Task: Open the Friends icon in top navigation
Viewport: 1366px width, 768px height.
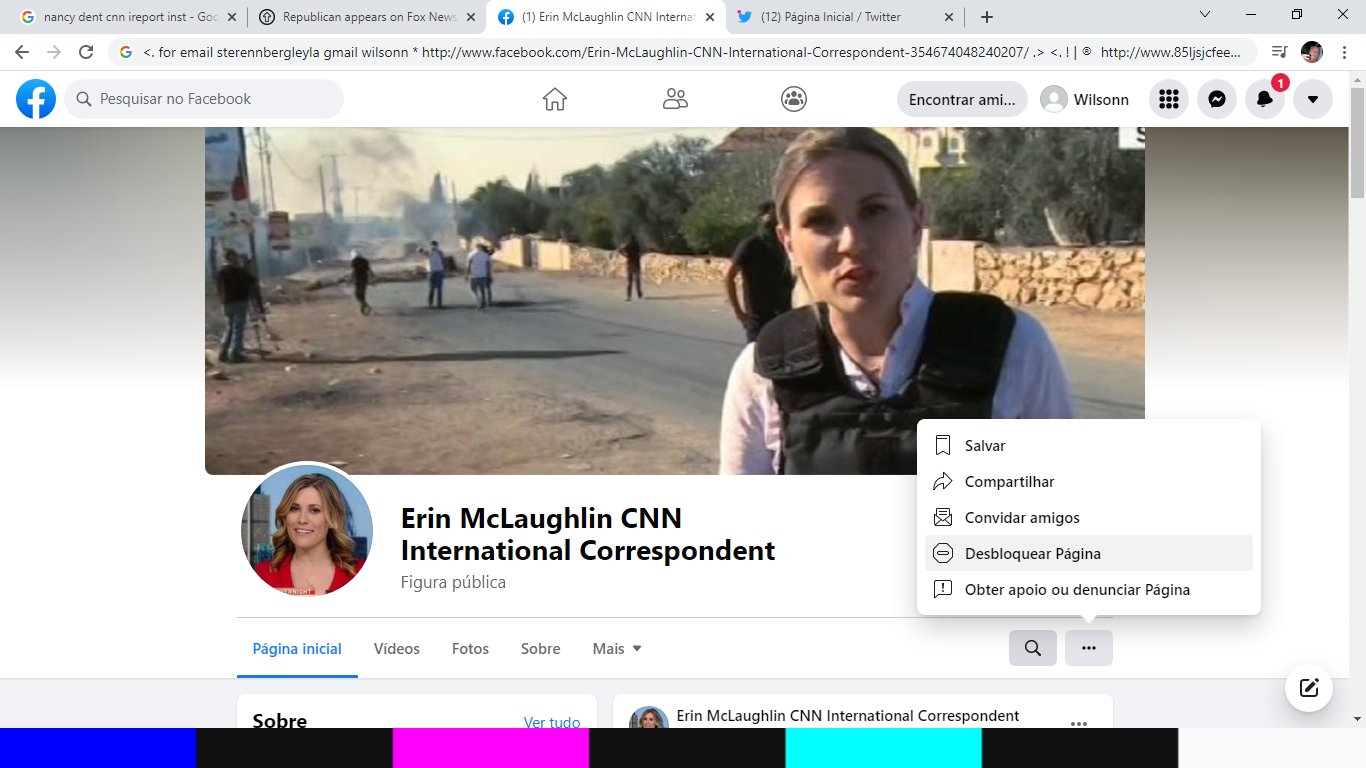Action: click(x=675, y=99)
